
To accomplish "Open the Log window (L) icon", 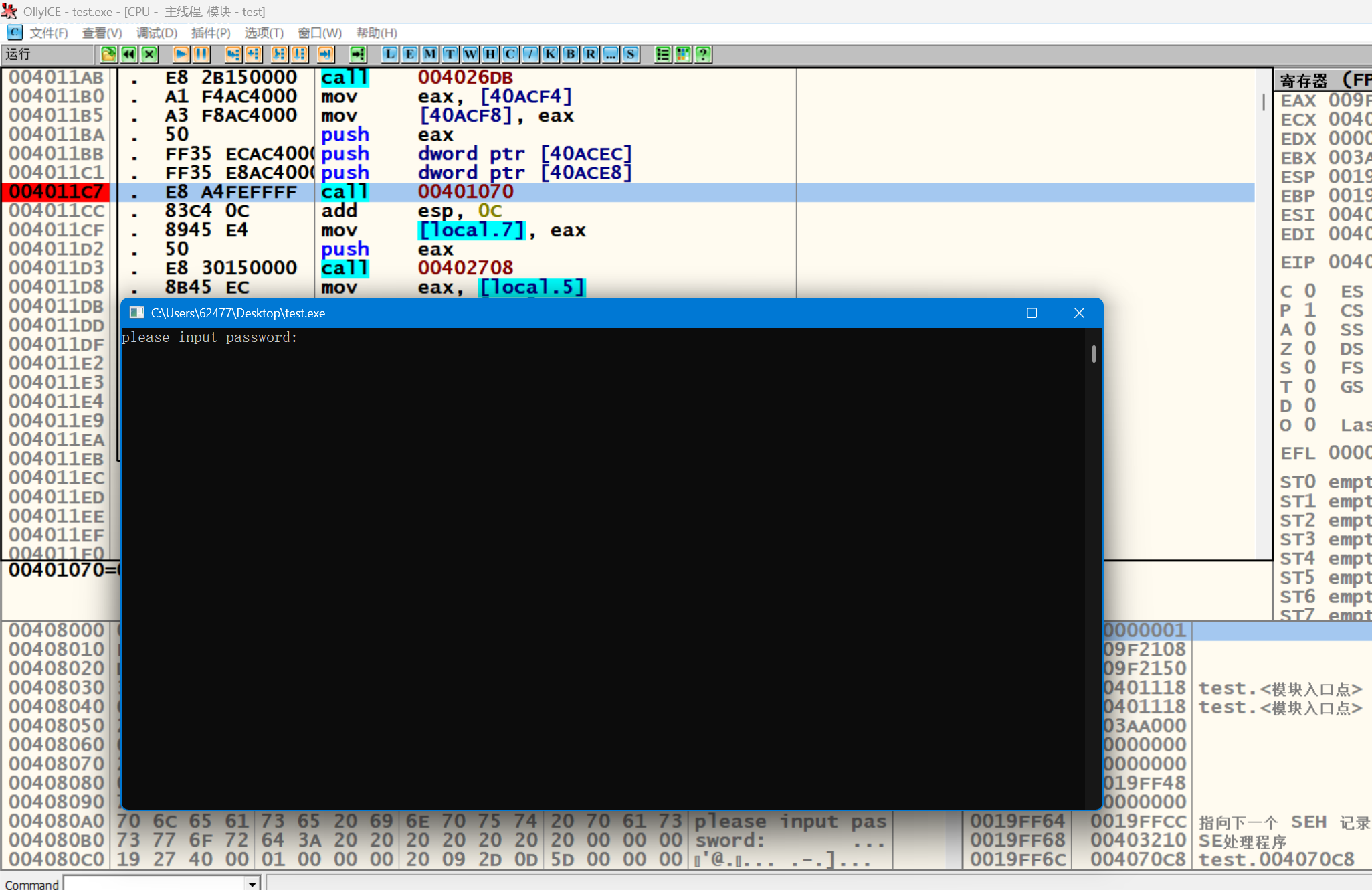I will click(390, 54).
